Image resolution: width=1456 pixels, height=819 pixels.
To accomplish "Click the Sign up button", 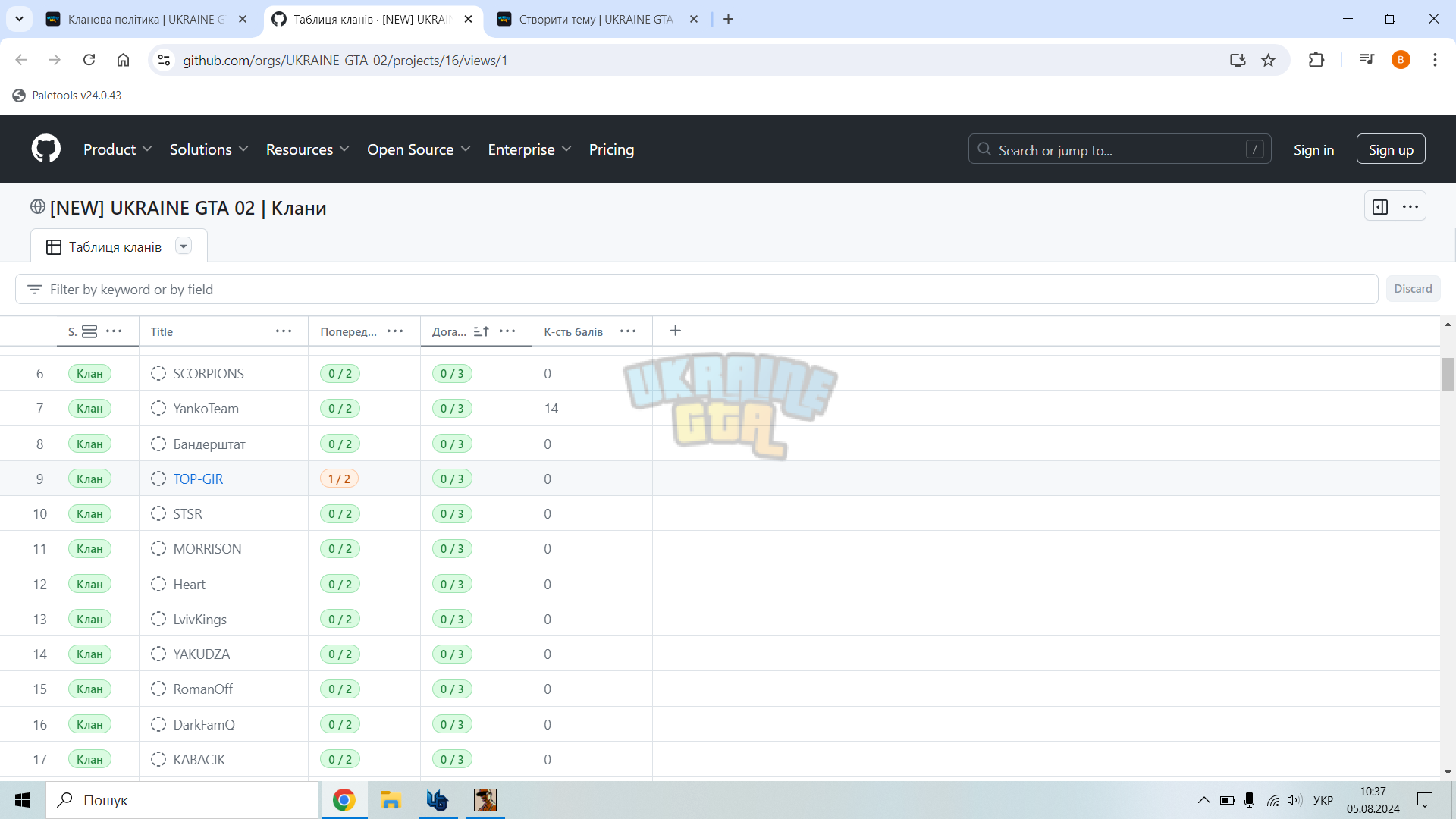I will pyautogui.click(x=1391, y=149).
